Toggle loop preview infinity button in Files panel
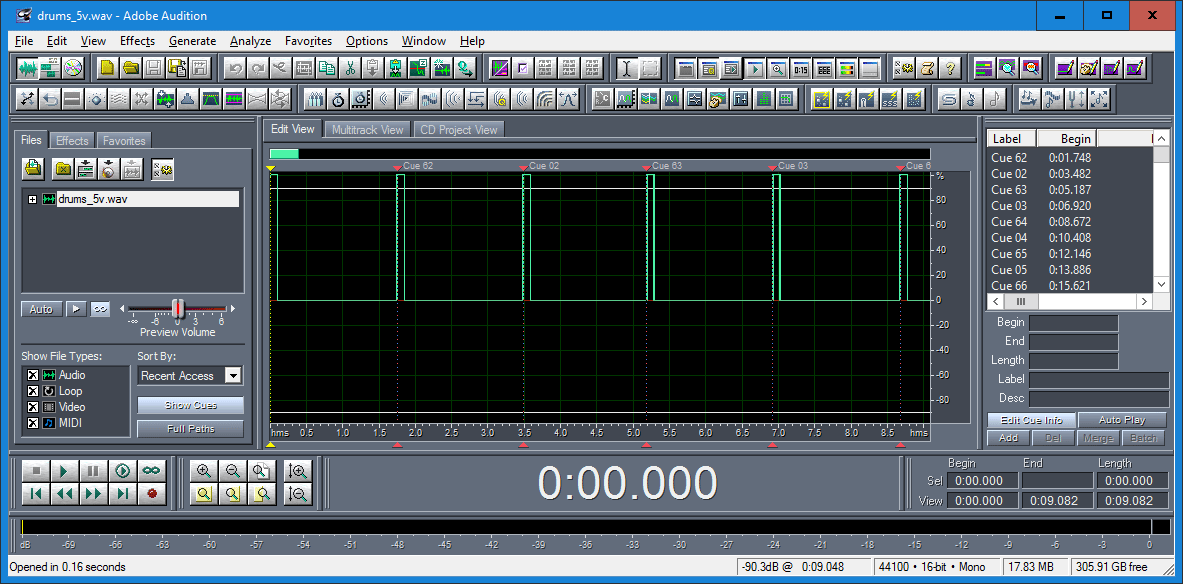 click(x=100, y=309)
